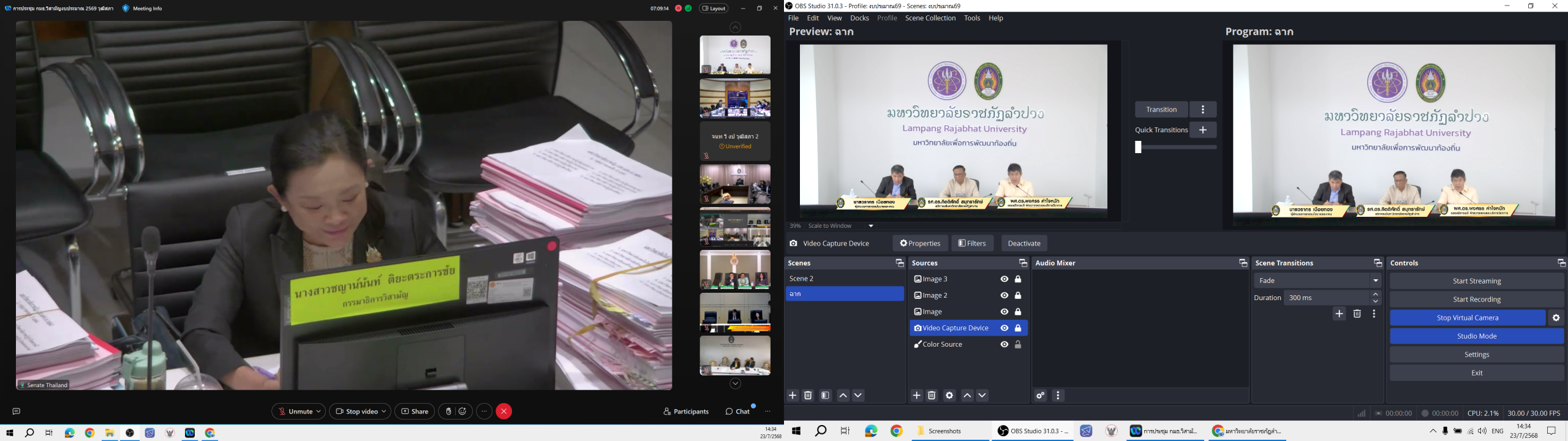Open the File menu in OBS
The height and width of the screenshot is (441, 1568).
click(x=793, y=18)
